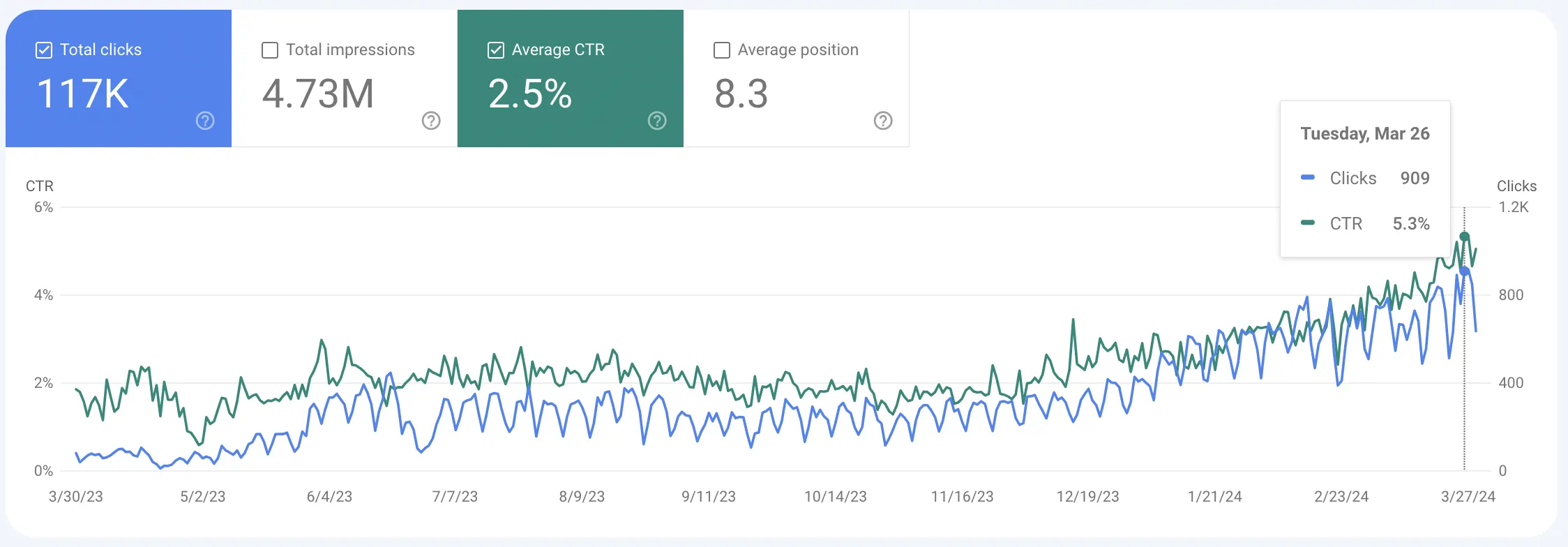Click the 7/7/23 date axis label

click(x=455, y=497)
